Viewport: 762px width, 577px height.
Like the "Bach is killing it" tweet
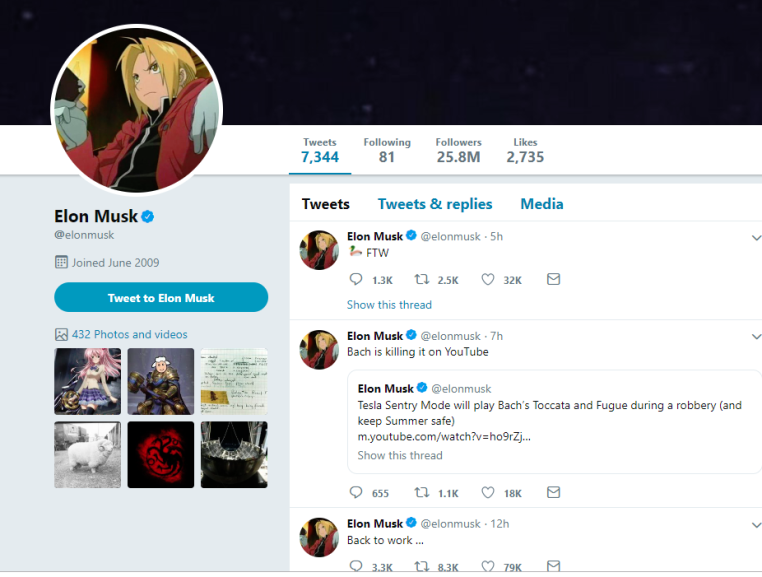click(488, 492)
